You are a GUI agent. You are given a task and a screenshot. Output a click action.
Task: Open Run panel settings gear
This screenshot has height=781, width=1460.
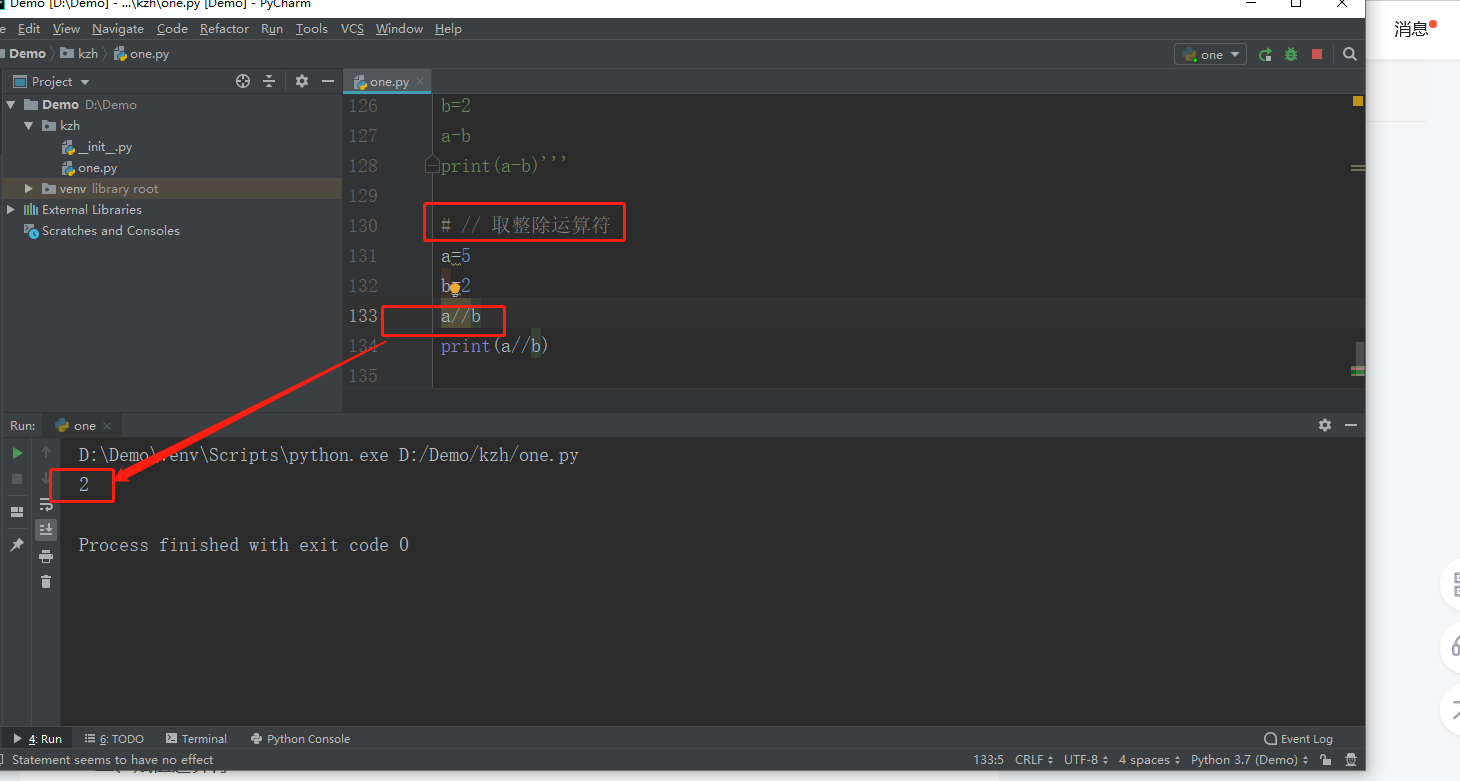point(1325,425)
